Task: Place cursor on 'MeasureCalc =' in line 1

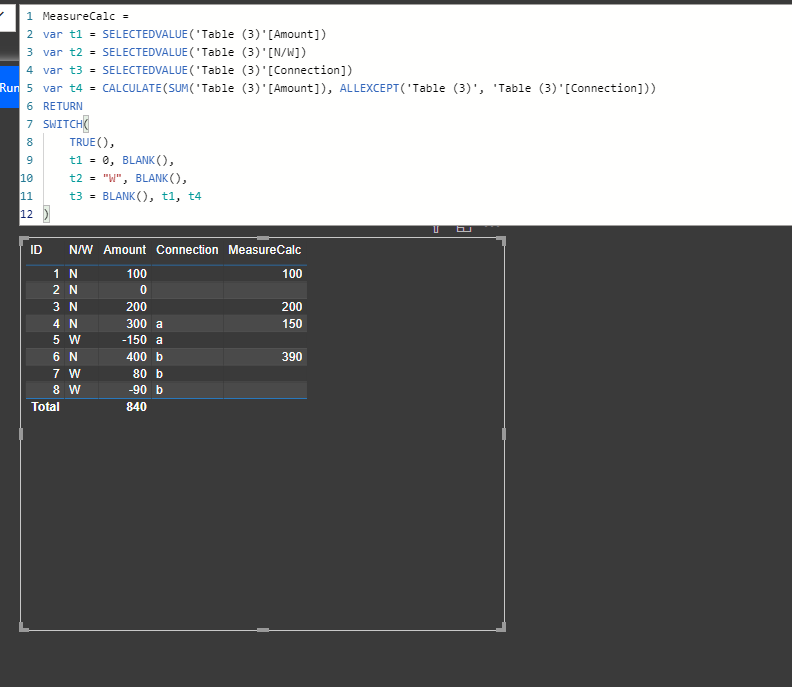Action: point(85,16)
